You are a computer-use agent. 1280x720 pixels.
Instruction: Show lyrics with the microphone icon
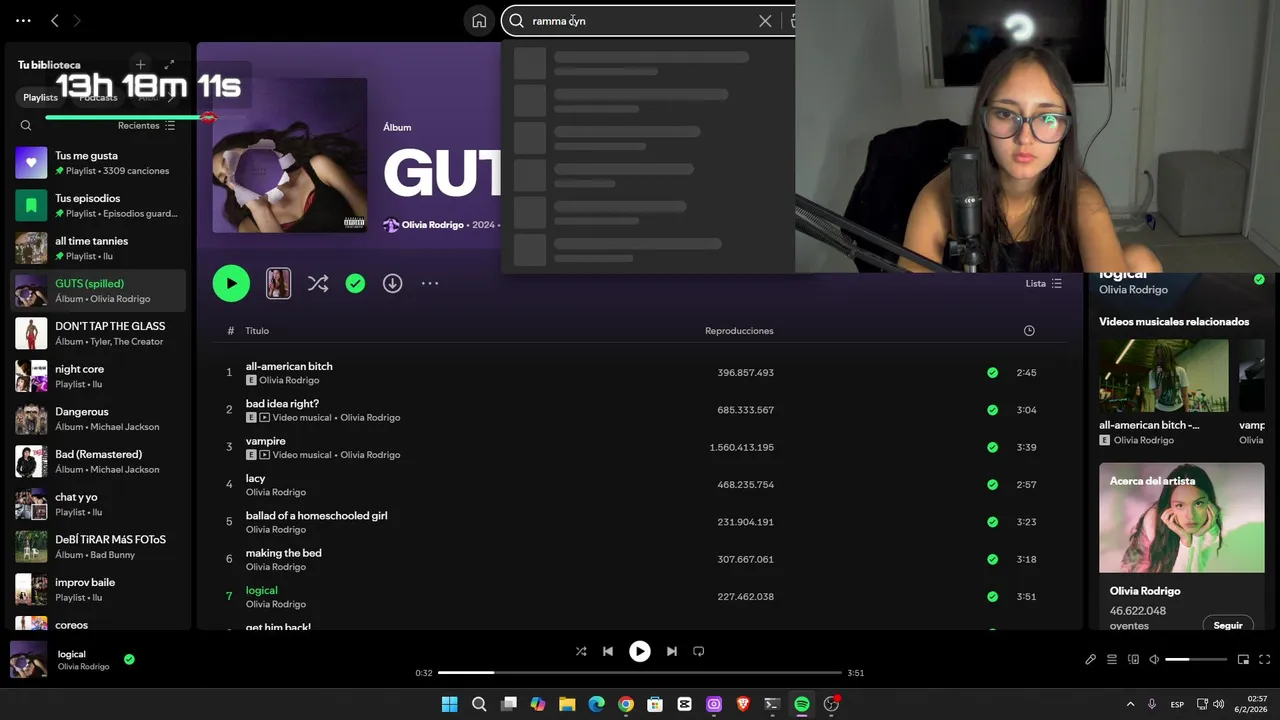[x=1091, y=659]
